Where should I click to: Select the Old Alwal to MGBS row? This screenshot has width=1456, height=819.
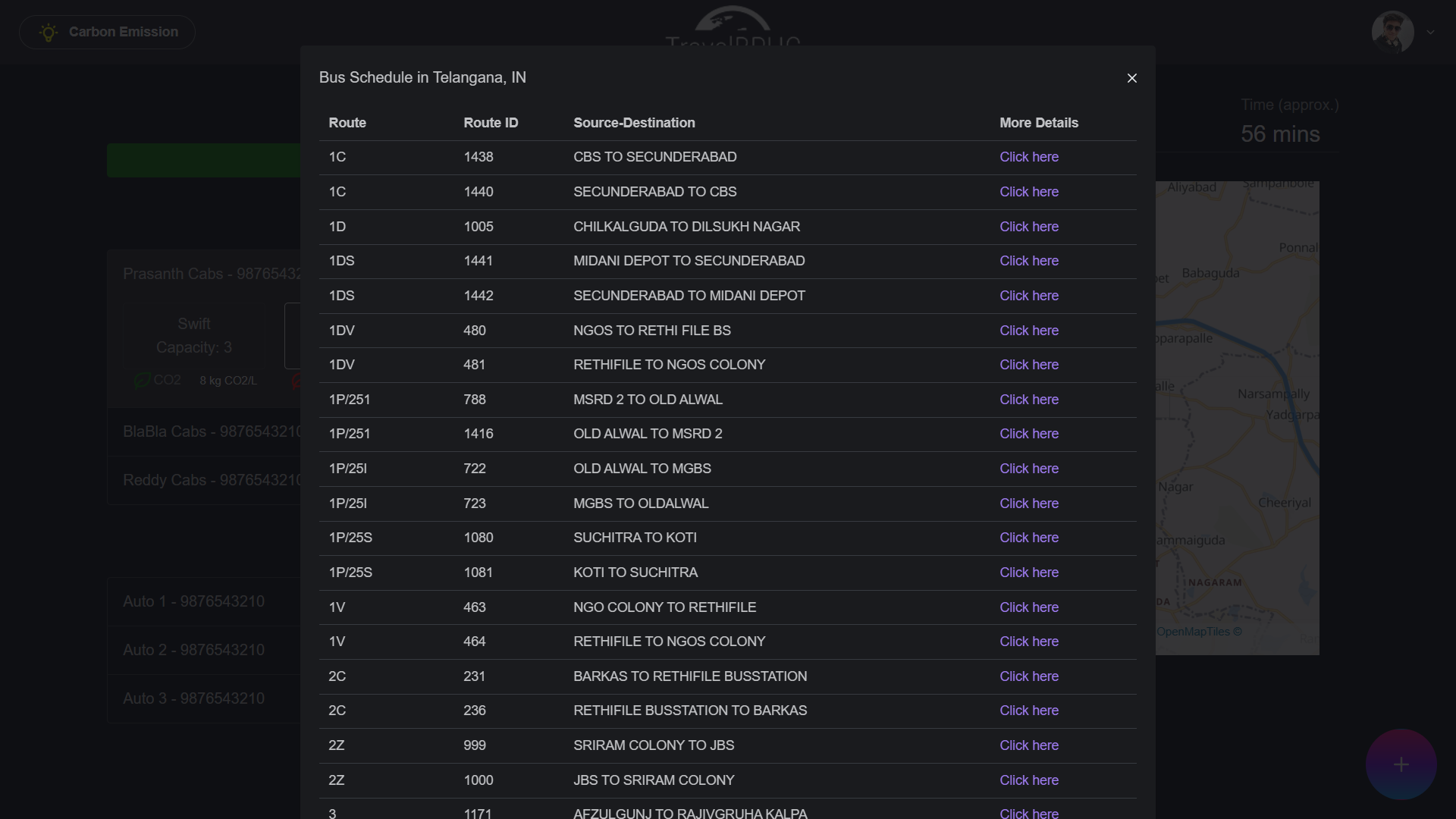coord(642,469)
